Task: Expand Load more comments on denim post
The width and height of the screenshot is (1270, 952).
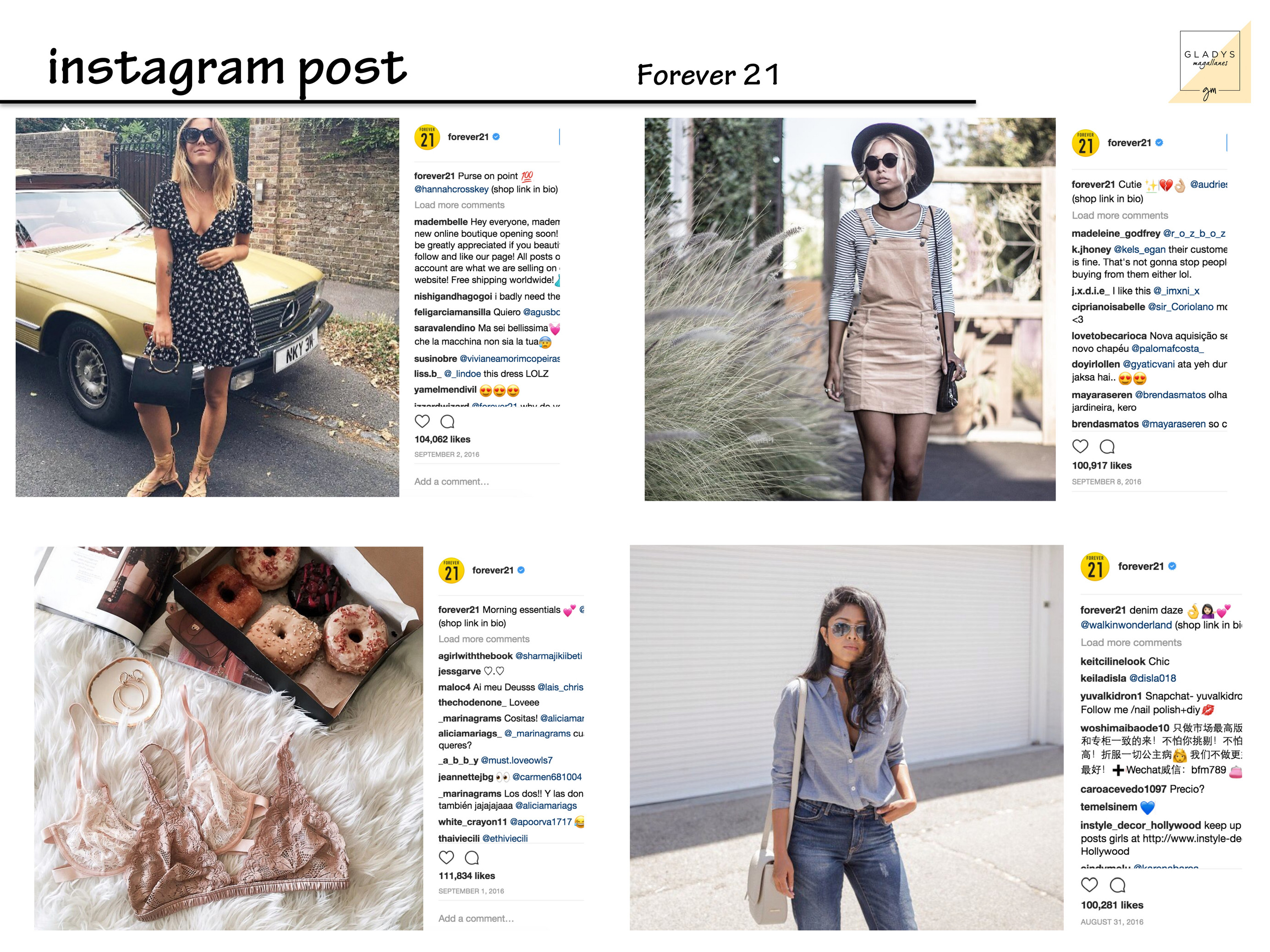Action: coord(1131,642)
